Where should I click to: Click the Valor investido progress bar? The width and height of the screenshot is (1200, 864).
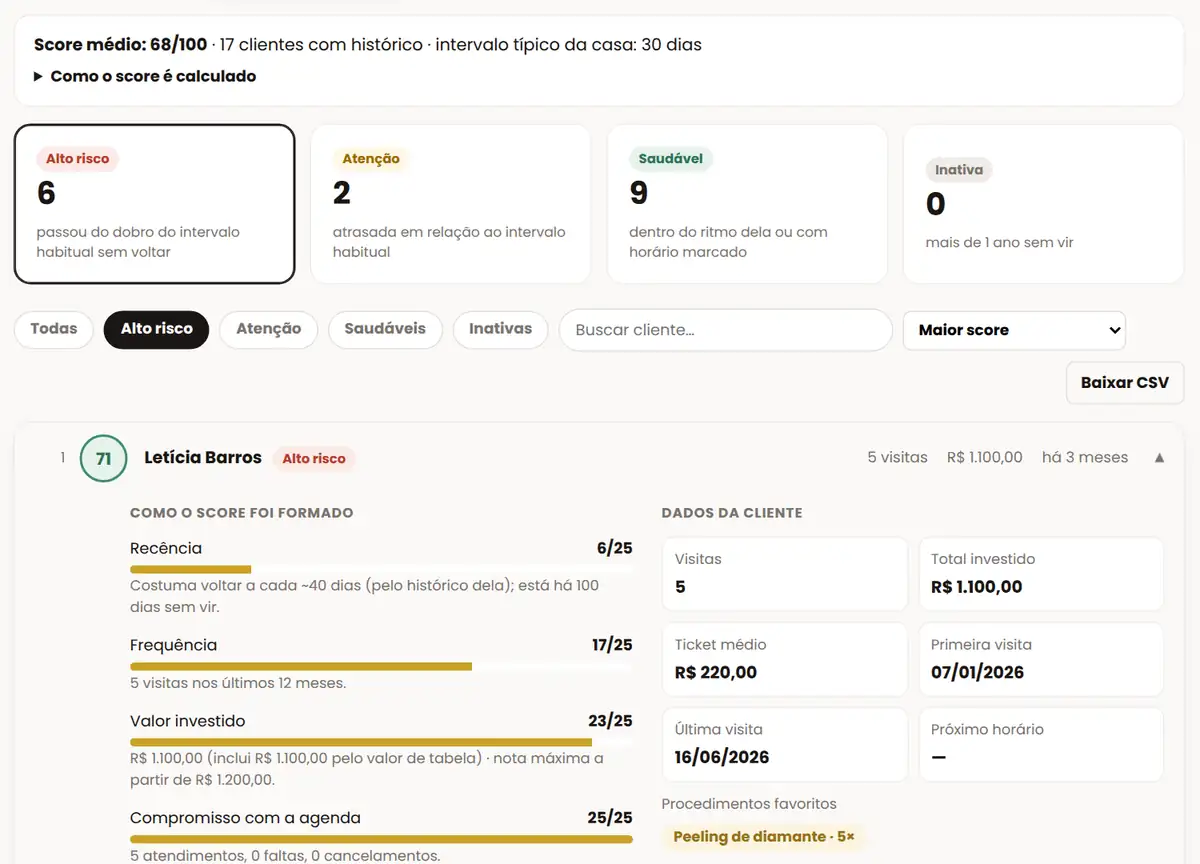pos(381,742)
